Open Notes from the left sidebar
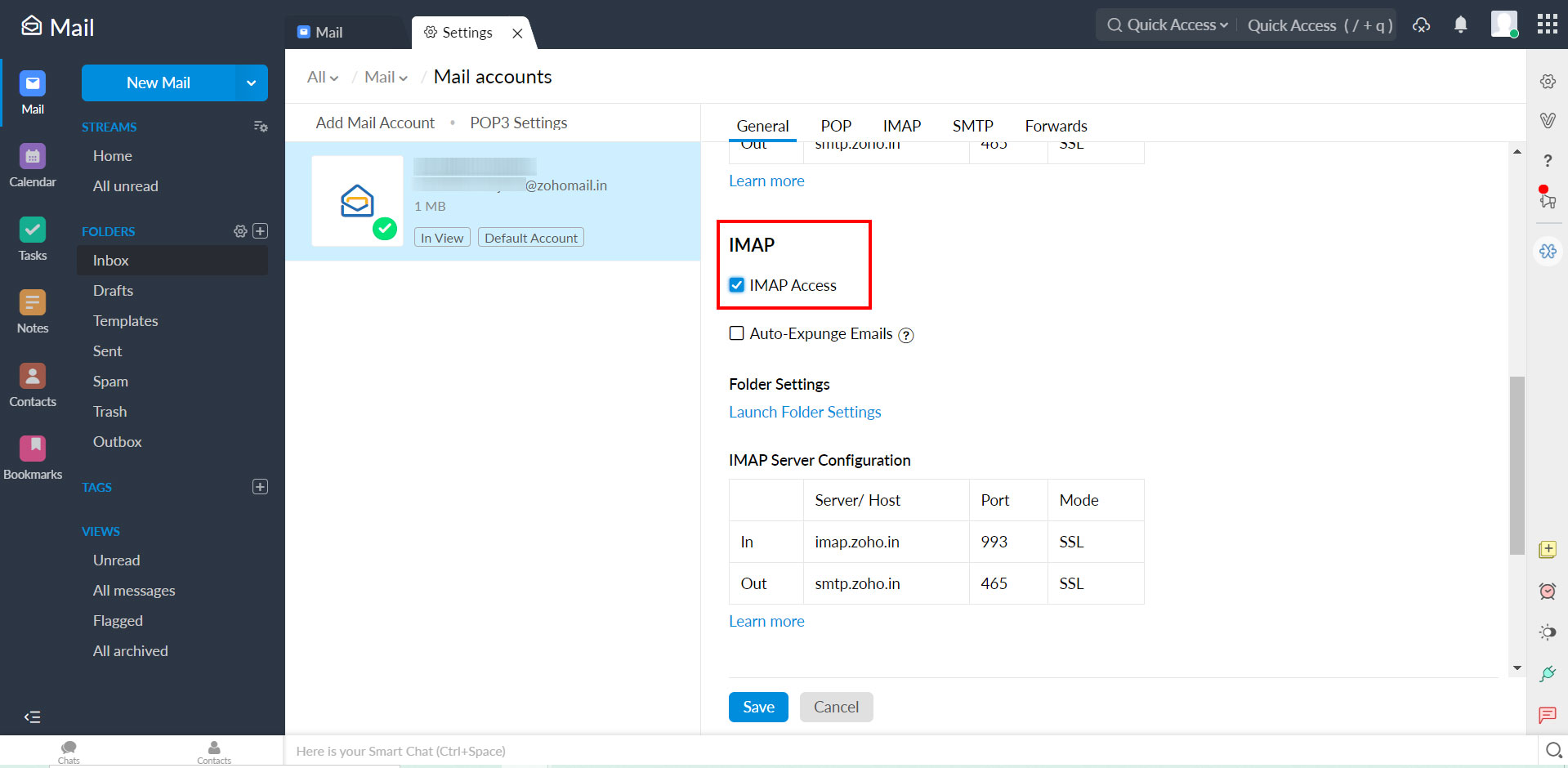 pyautogui.click(x=32, y=310)
